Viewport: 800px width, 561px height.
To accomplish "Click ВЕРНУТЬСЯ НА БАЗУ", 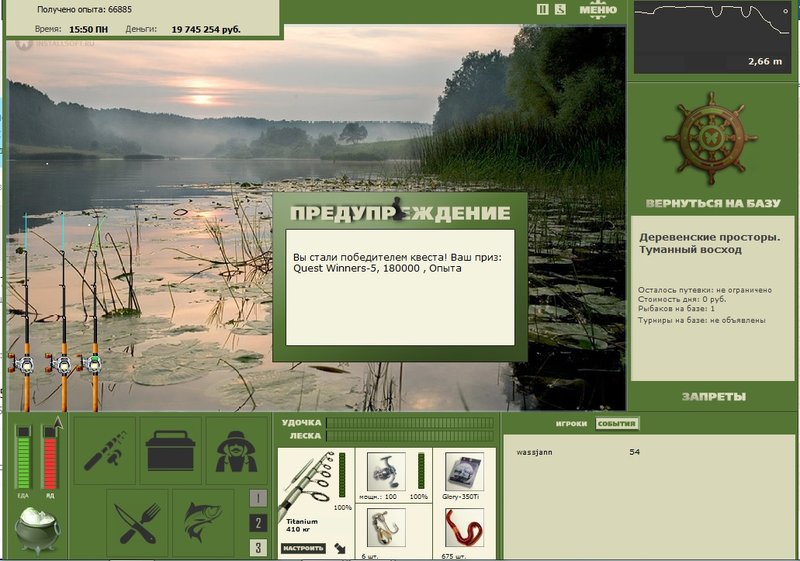I will (x=713, y=203).
